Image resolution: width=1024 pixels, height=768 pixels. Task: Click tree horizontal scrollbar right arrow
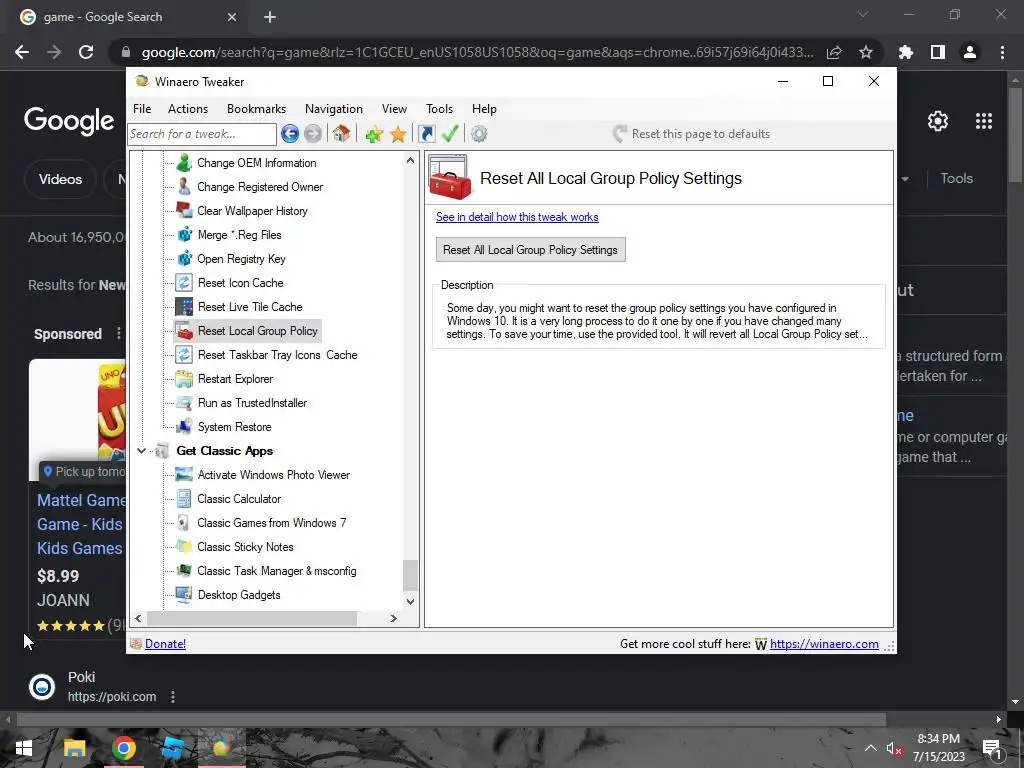(394, 618)
